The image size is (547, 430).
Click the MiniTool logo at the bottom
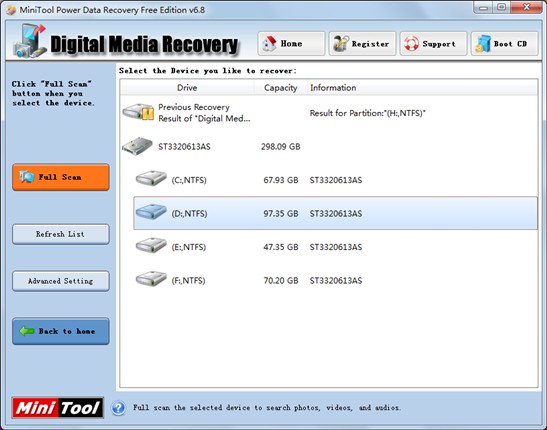58,407
